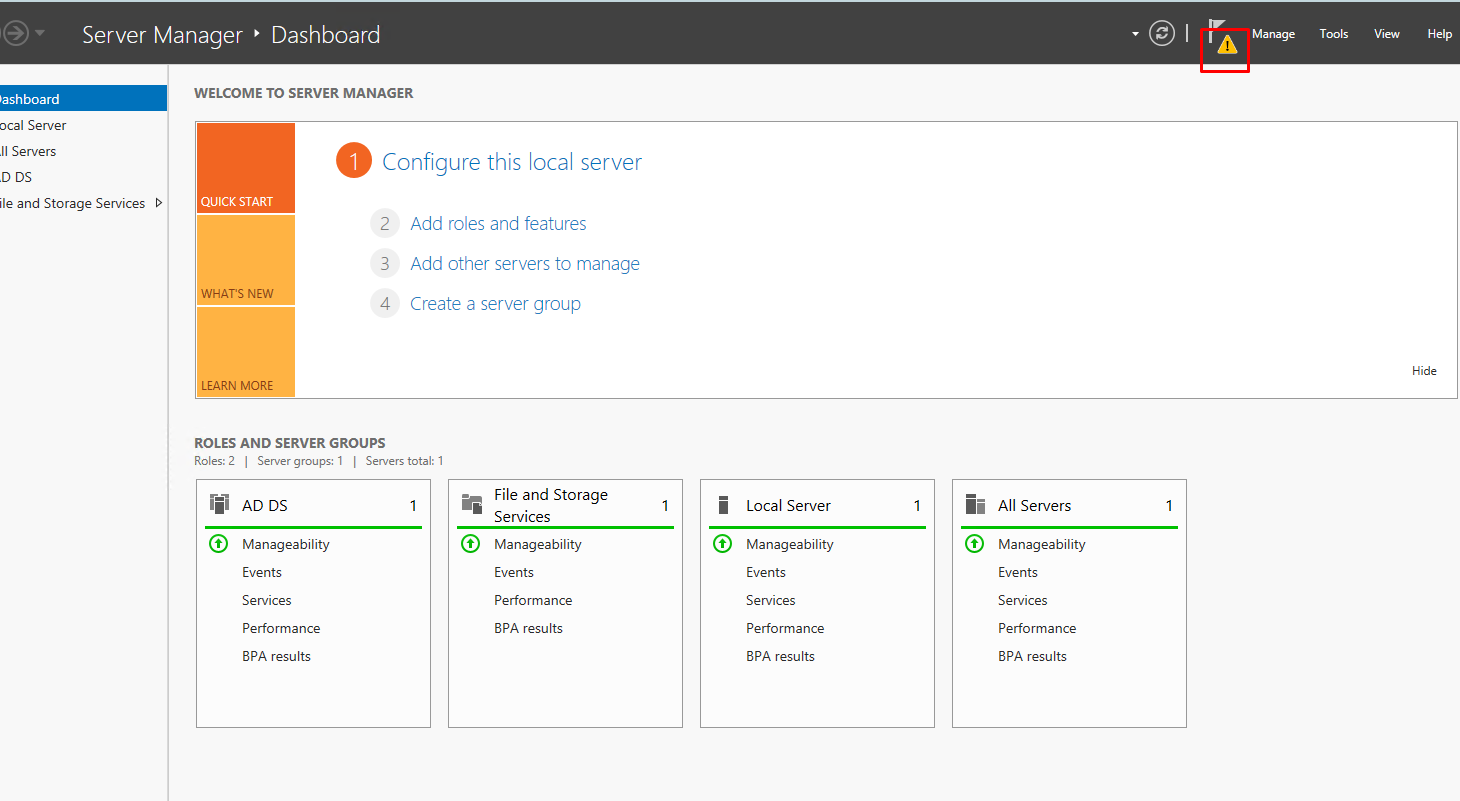Open Manageability in the Local Server tile
Viewport: 1460px width, 801px height.
tap(790, 544)
